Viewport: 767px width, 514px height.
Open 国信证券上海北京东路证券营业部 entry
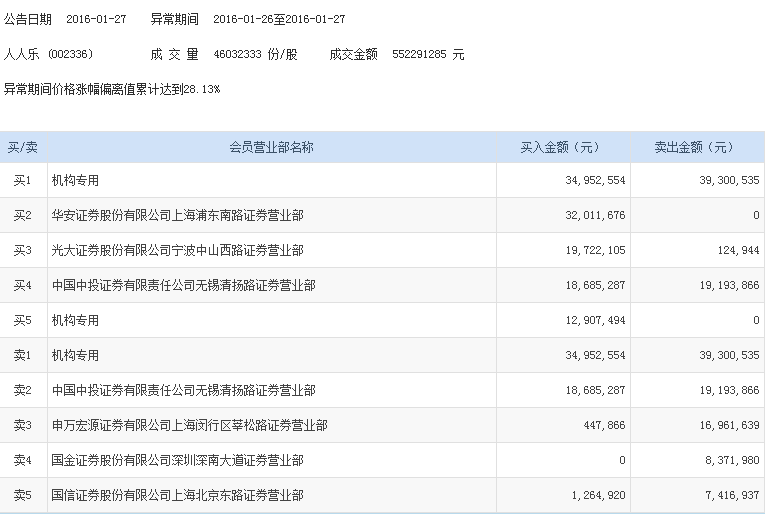[x=177, y=495]
